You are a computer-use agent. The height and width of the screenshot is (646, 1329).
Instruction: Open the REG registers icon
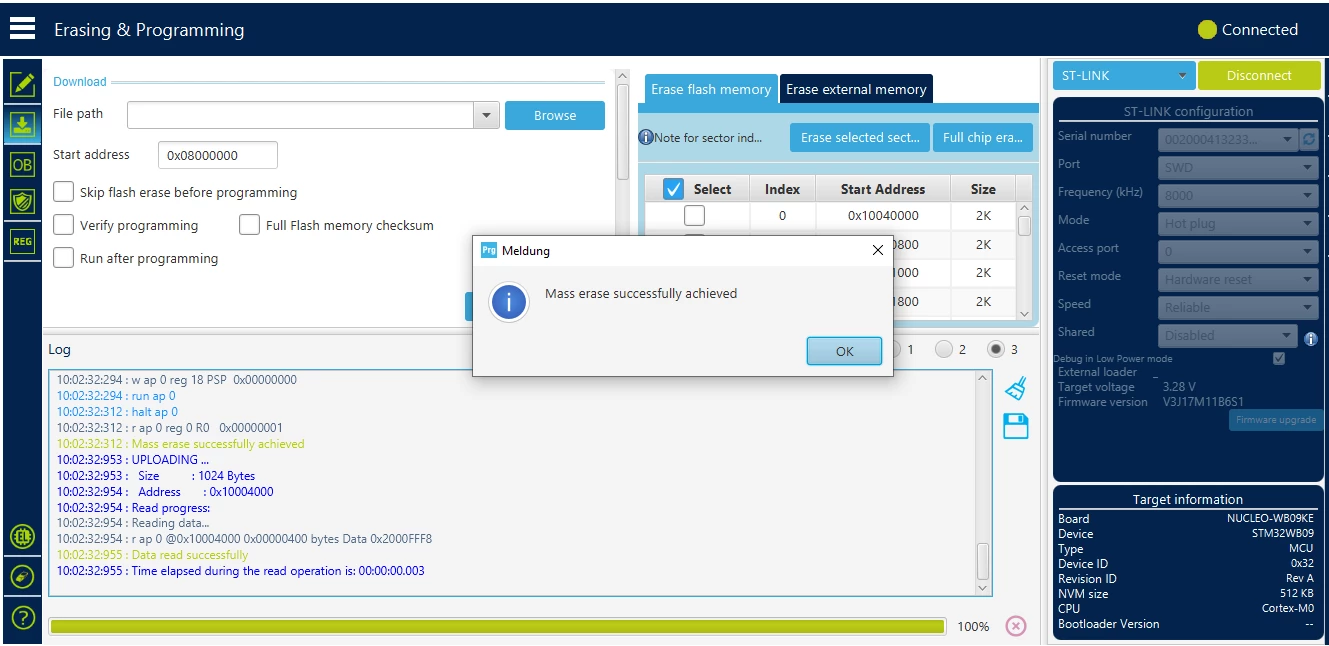(22, 240)
